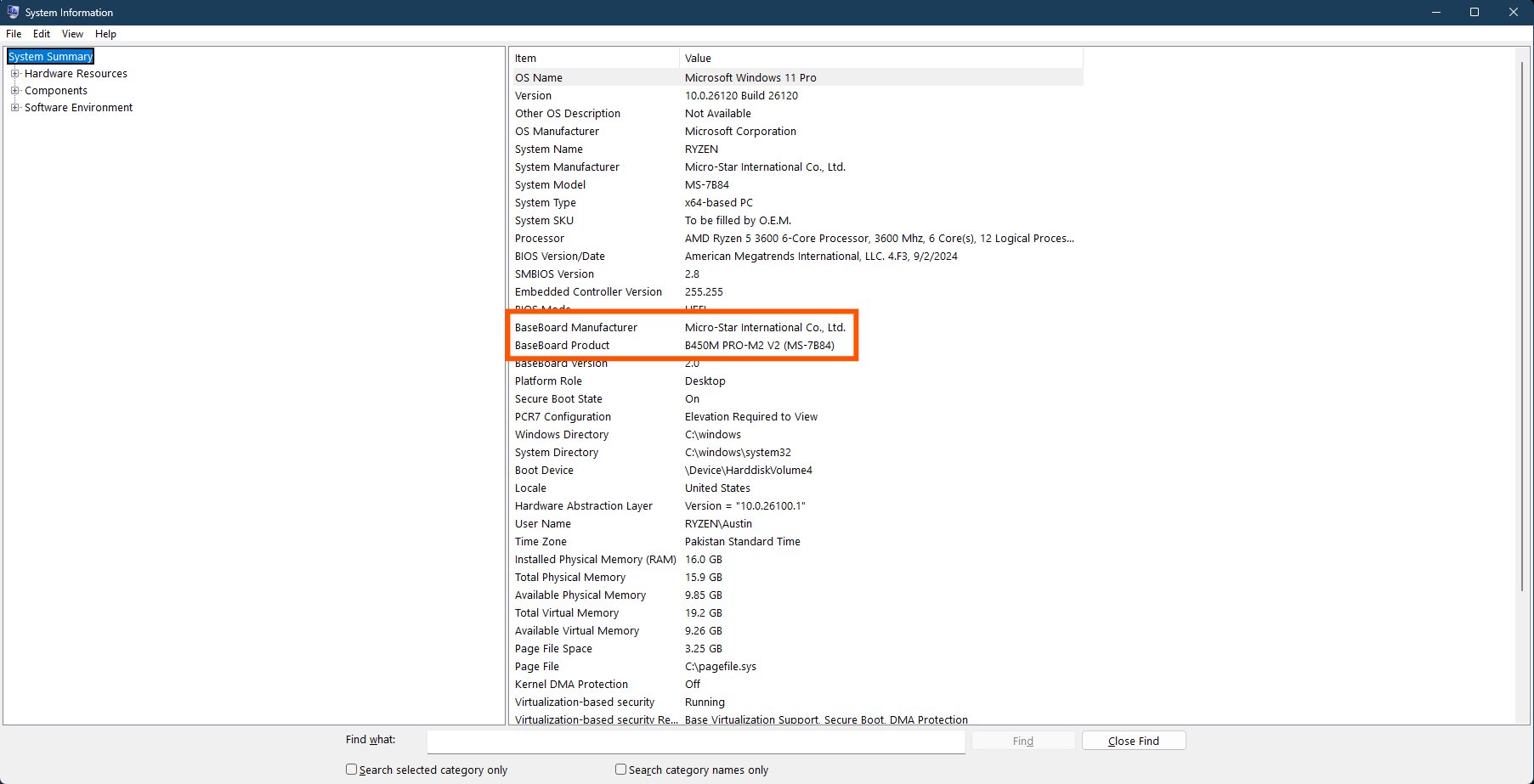Screen dimensions: 1534x784
Task: Select the Page File Space row
Action: click(x=796, y=648)
